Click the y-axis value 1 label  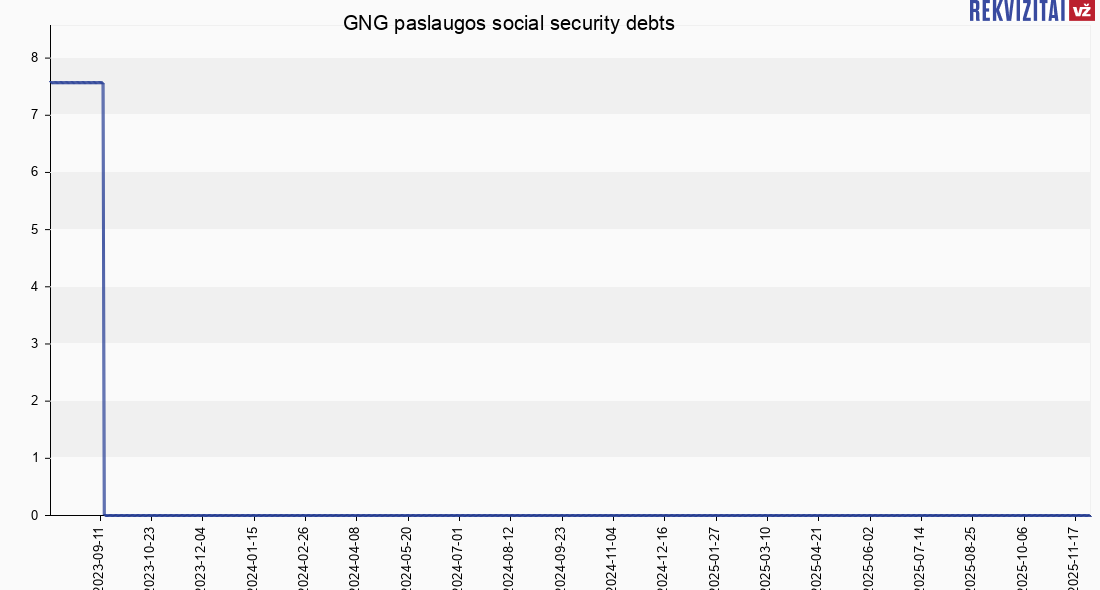click(x=34, y=459)
